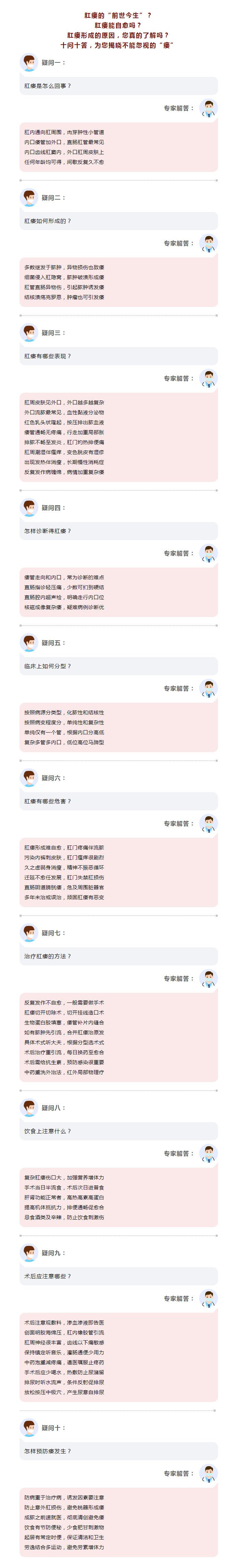Viewport: 240px width, 1568px height.
Task: Click the question bubble 怎样预防肛瘘发生？
Action: click(x=119, y=1451)
